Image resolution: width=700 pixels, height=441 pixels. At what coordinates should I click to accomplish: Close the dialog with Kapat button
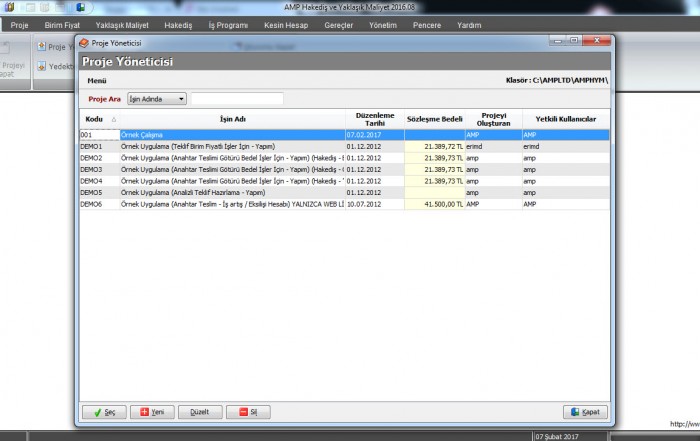point(585,412)
